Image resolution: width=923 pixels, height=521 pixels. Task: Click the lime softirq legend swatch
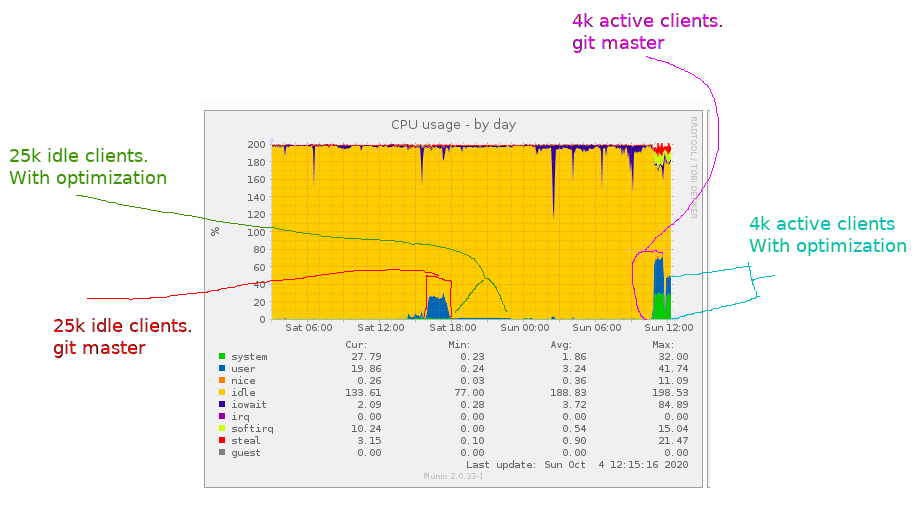click(222, 429)
